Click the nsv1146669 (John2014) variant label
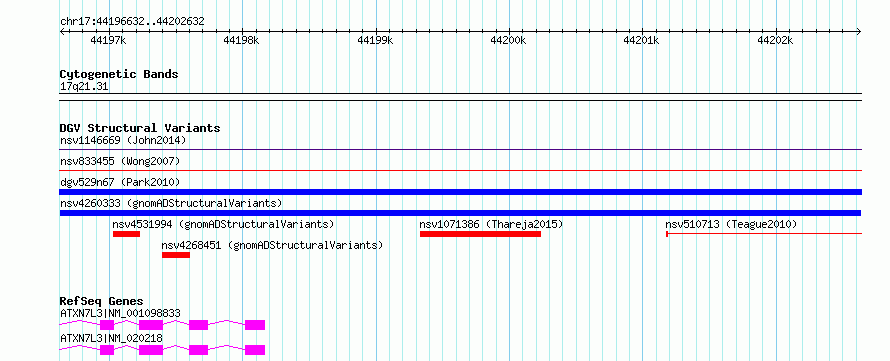The image size is (890, 361). pos(123,140)
